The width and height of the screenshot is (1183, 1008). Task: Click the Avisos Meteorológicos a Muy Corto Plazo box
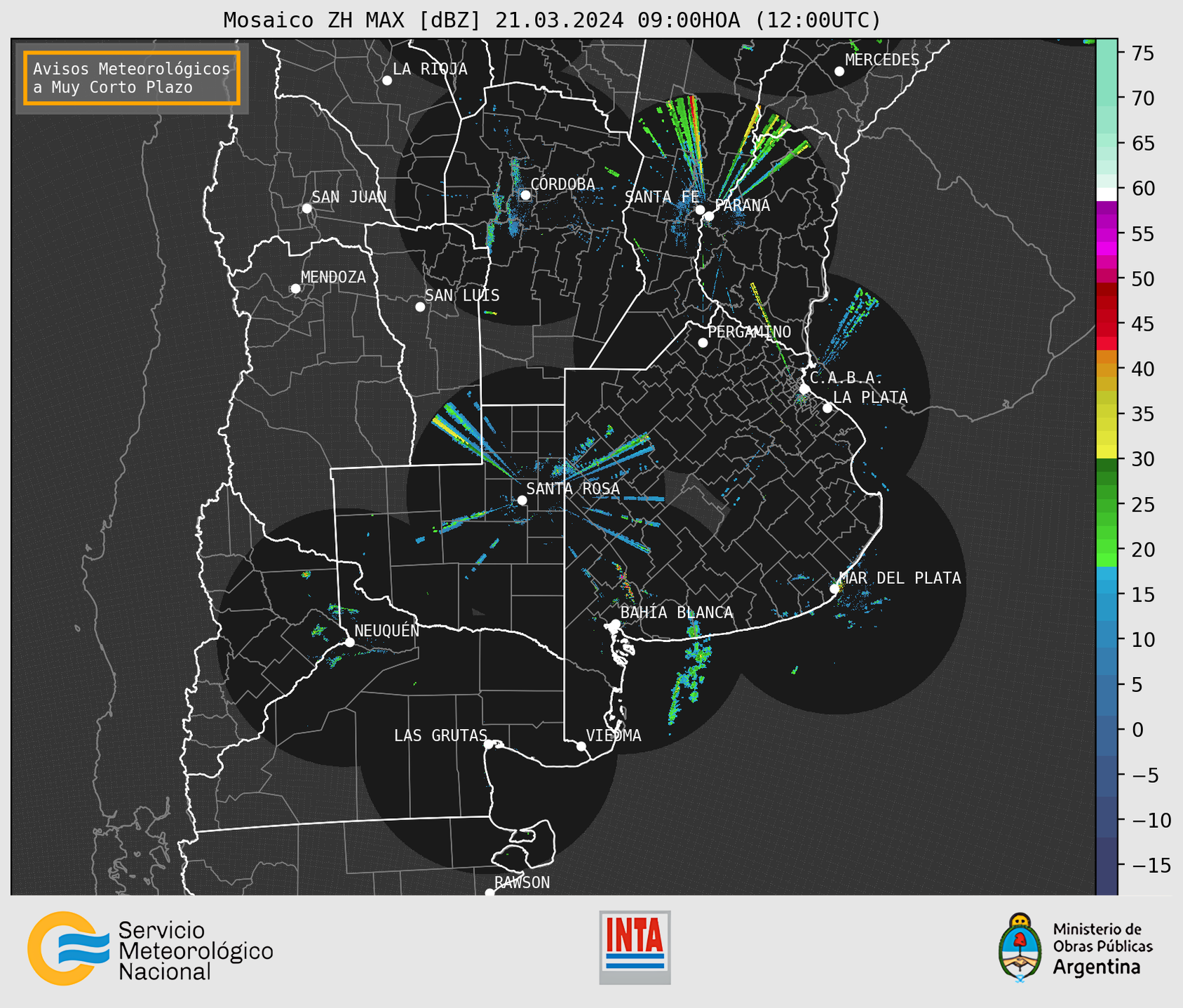tap(132, 78)
